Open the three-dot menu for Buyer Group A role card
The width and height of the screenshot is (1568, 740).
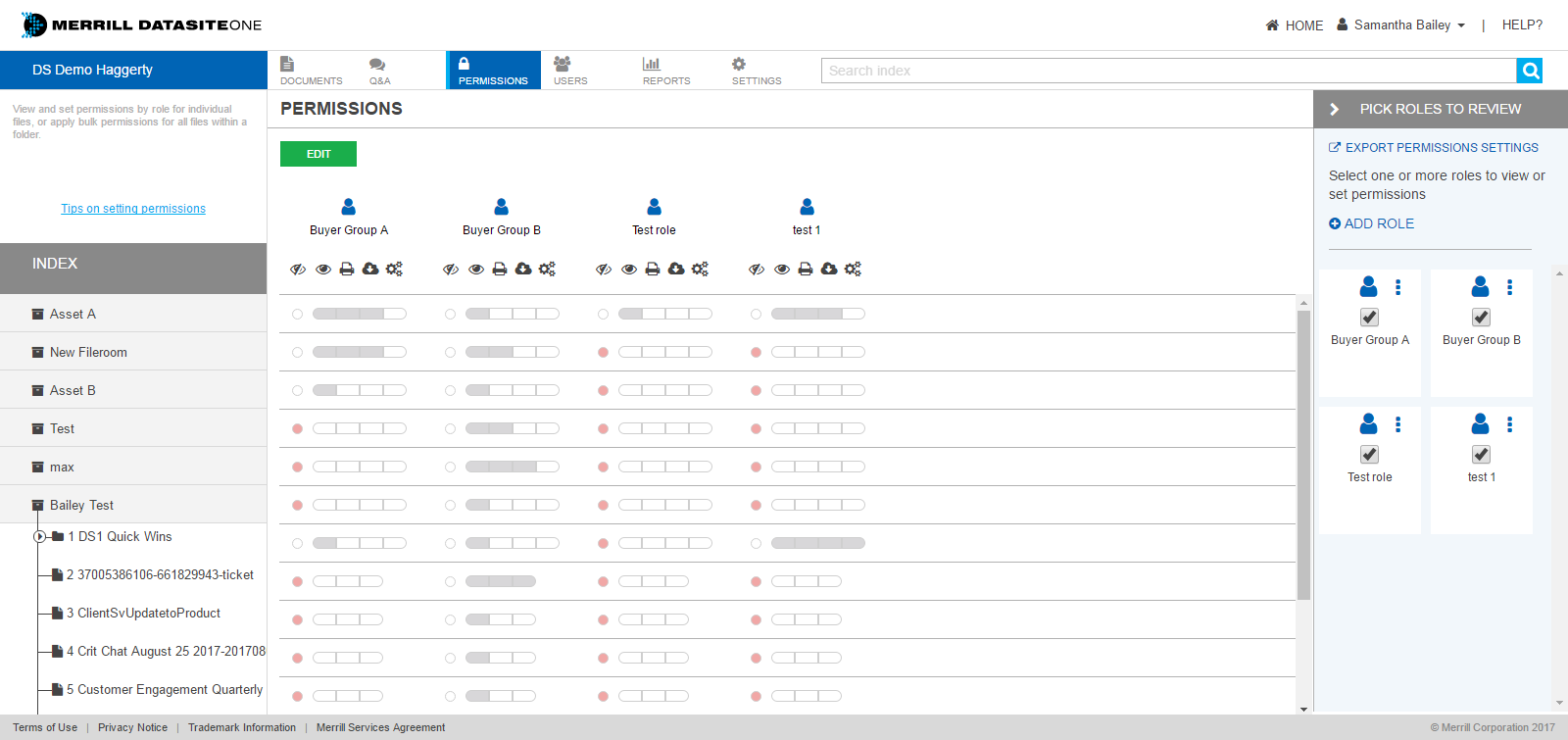coord(1398,287)
